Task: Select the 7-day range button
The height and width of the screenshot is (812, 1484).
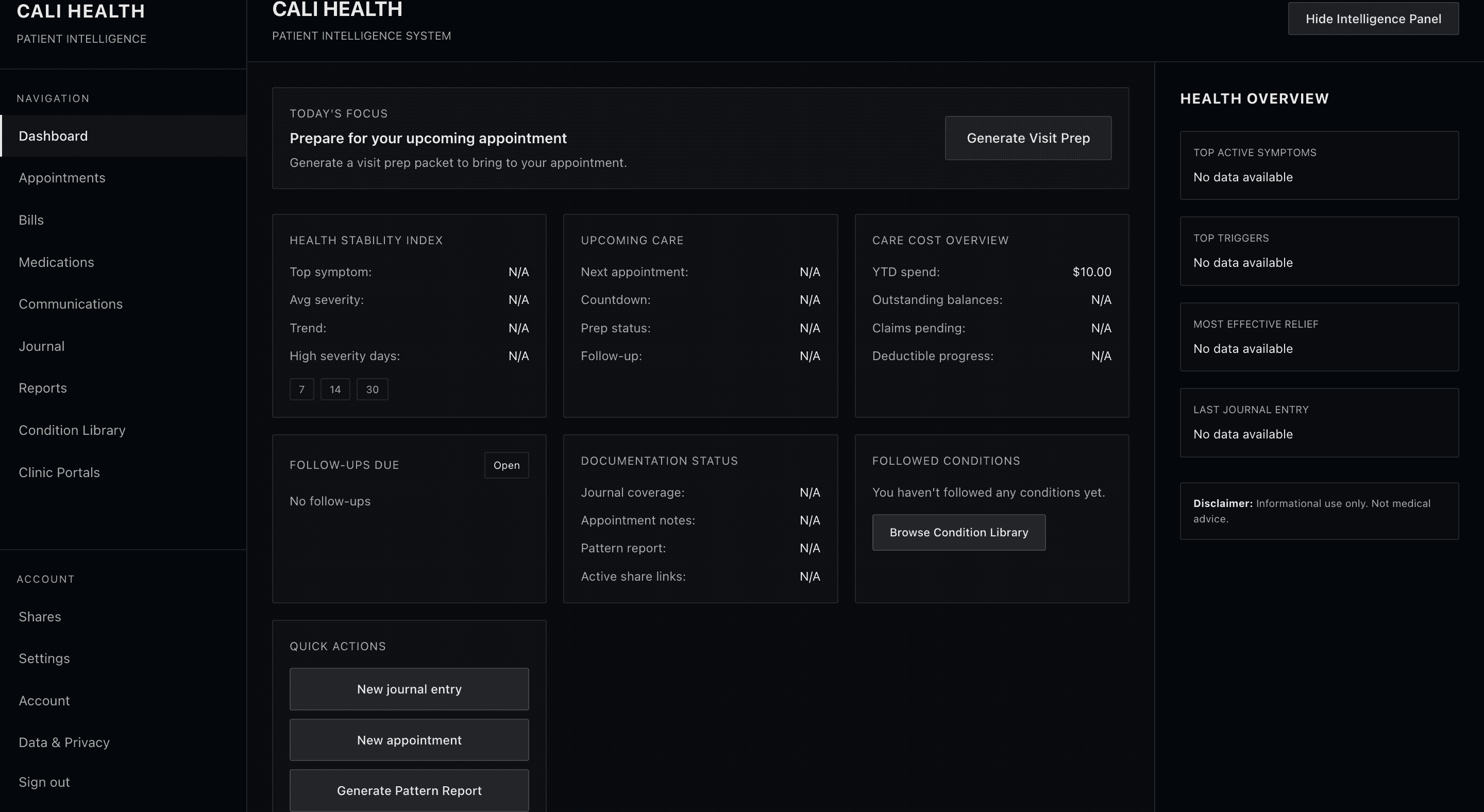Action: point(301,390)
